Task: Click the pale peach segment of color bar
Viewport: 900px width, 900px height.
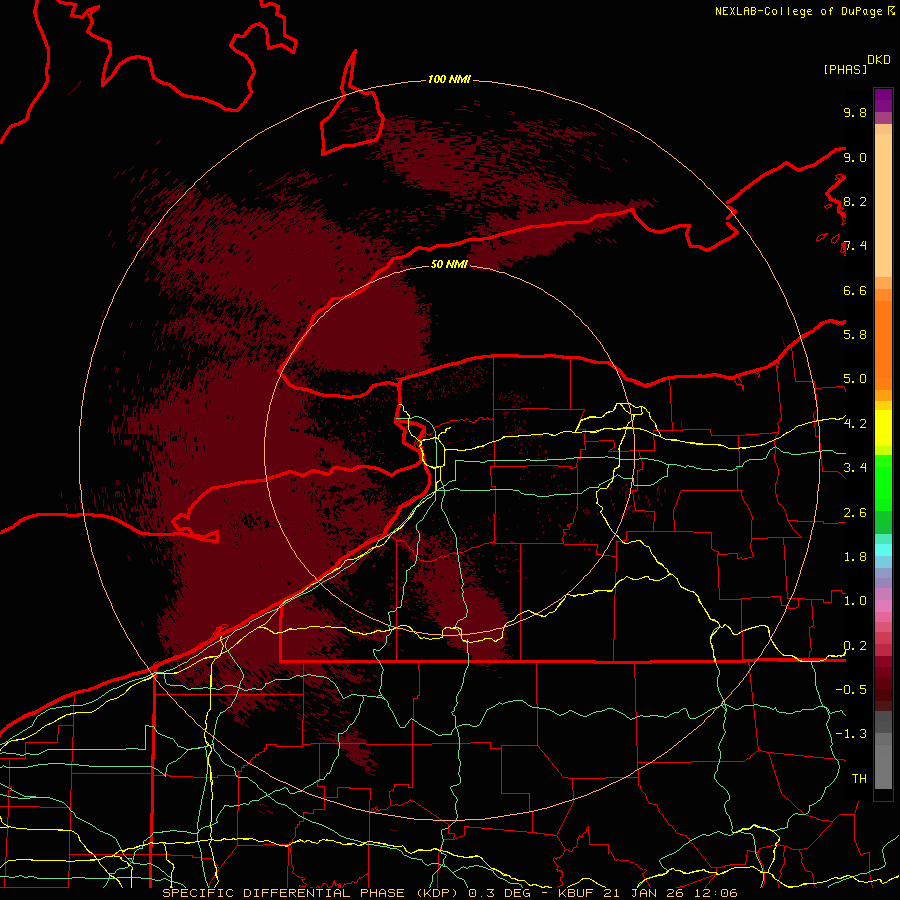Action: click(x=883, y=207)
